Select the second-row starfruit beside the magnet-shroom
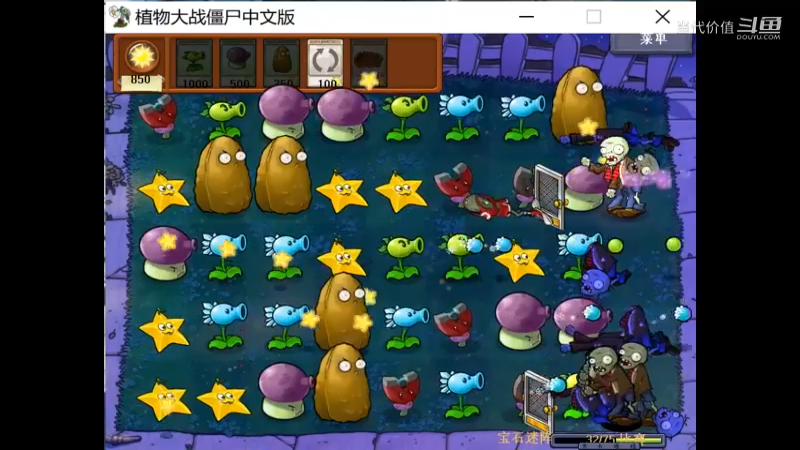 402,192
